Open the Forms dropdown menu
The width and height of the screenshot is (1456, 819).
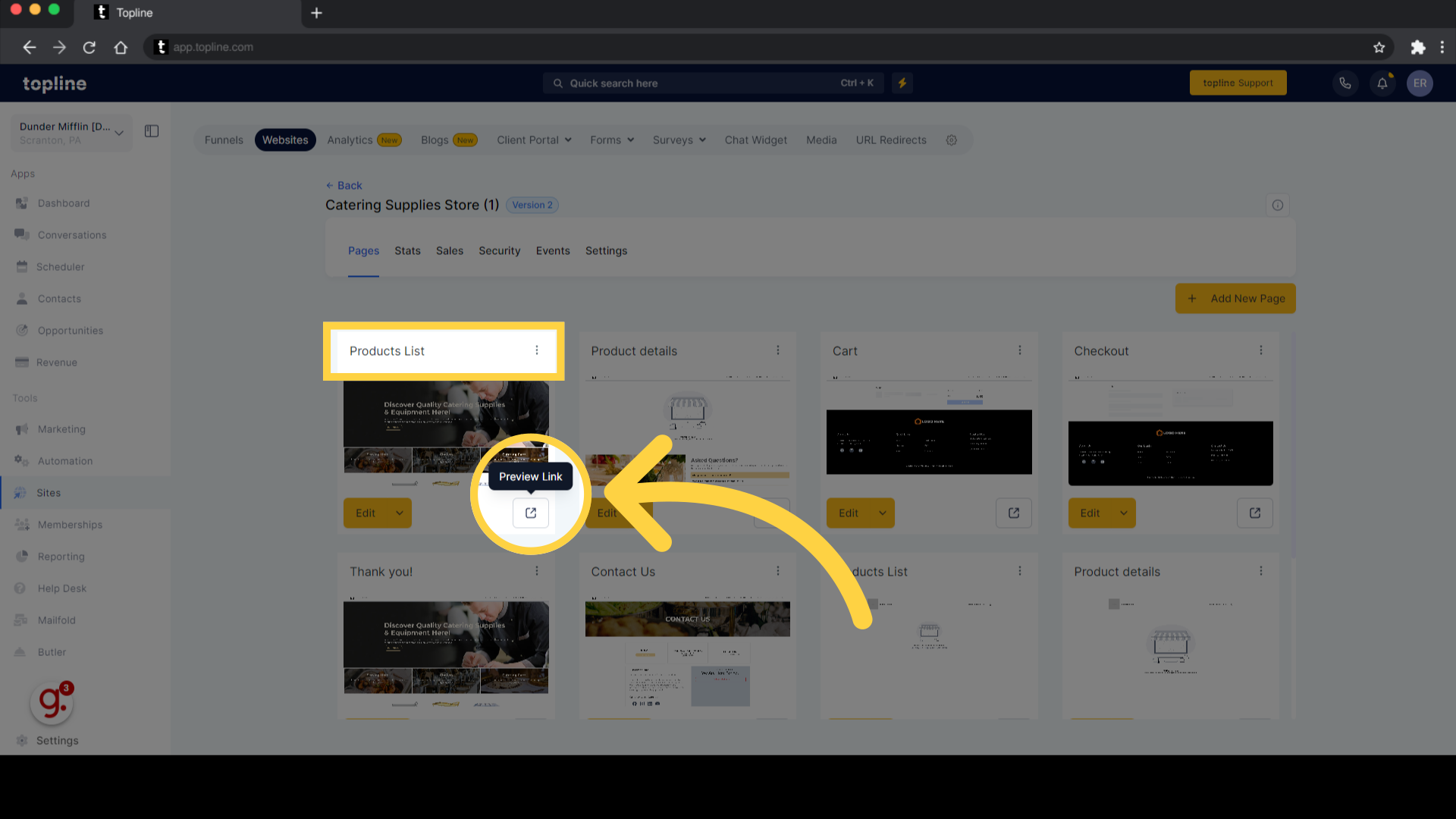tap(611, 140)
